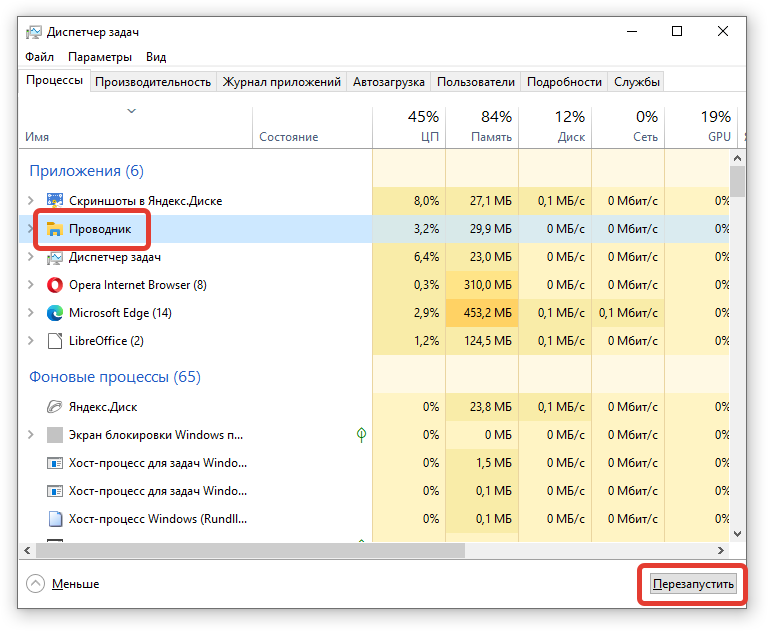Click the Microsoft Edge icon
768x631 pixels.
[x=55, y=313]
